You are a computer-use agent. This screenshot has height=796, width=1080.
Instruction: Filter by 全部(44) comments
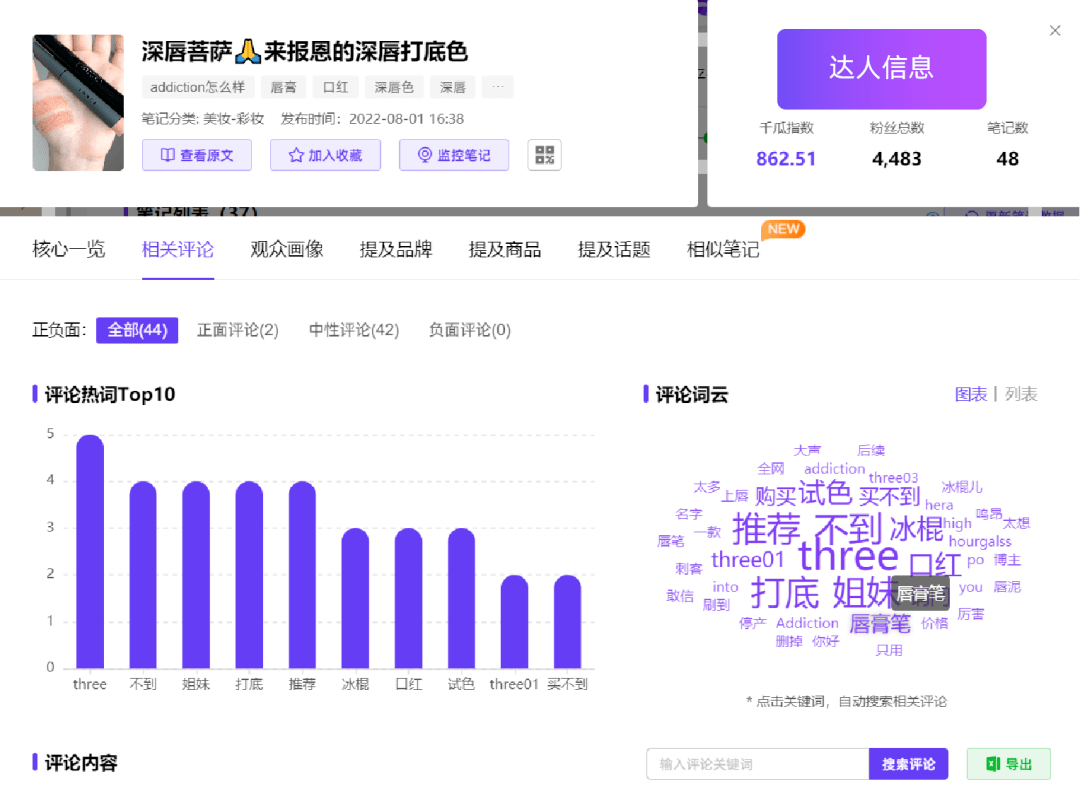(x=137, y=330)
